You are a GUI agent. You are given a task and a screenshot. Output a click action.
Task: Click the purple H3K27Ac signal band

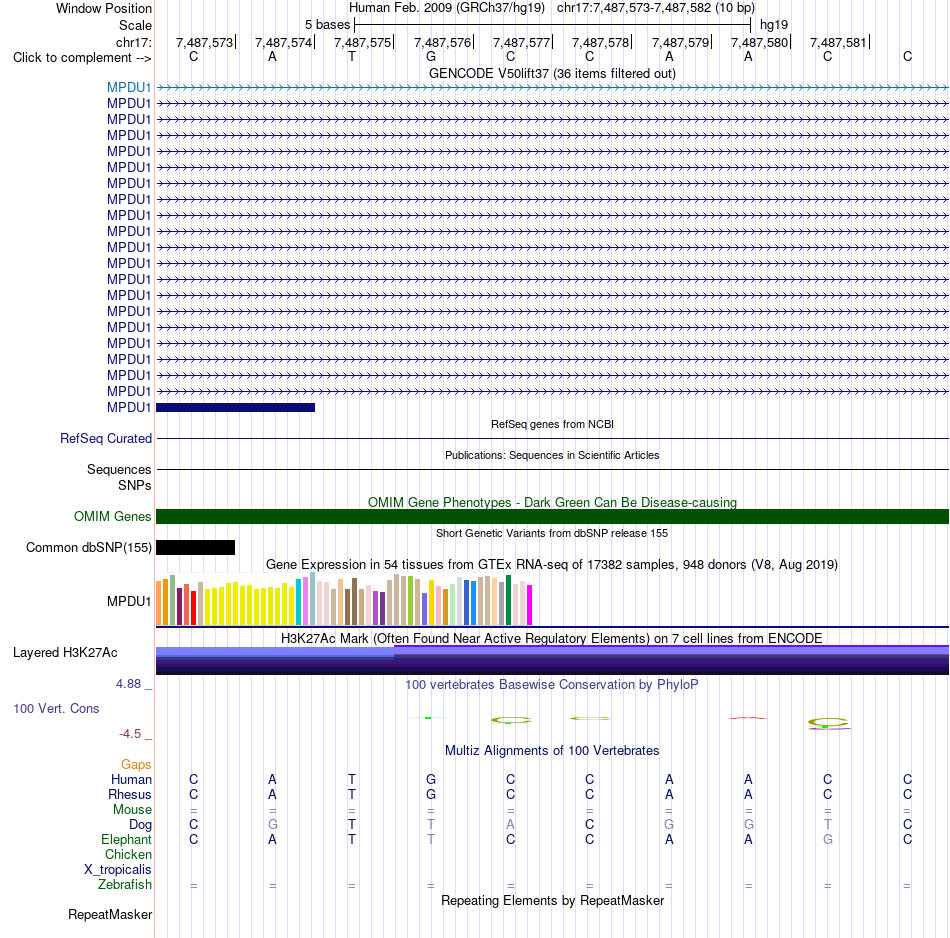[x=552, y=660]
